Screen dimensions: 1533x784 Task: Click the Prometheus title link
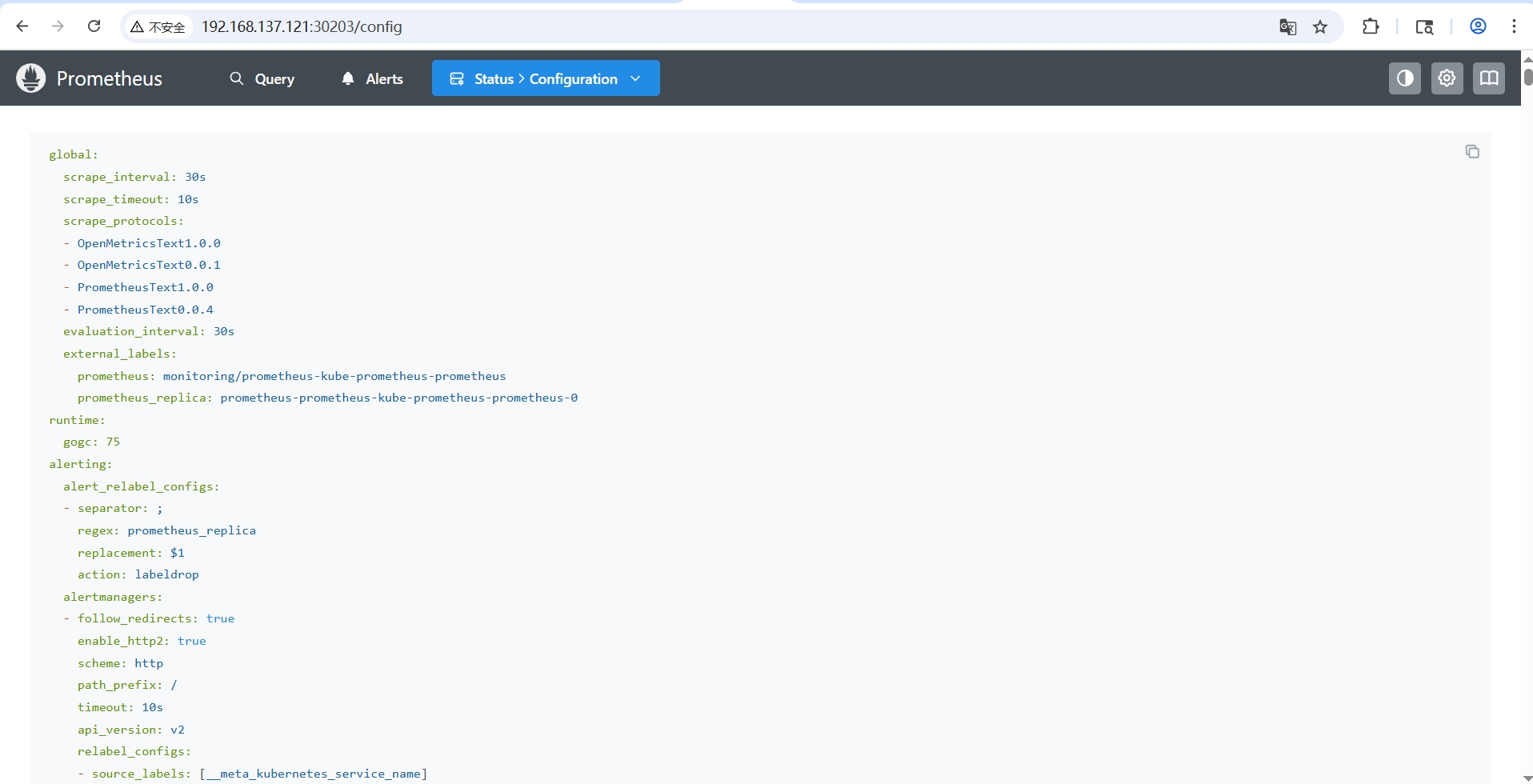click(109, 78)
